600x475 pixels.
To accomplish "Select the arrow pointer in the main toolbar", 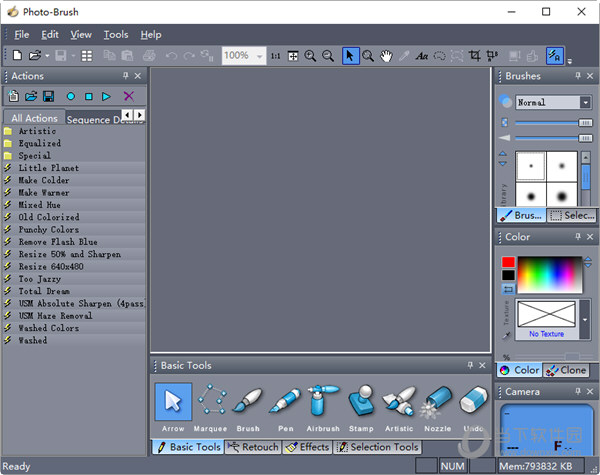I will pyautogui.click(x=351, y=56).
